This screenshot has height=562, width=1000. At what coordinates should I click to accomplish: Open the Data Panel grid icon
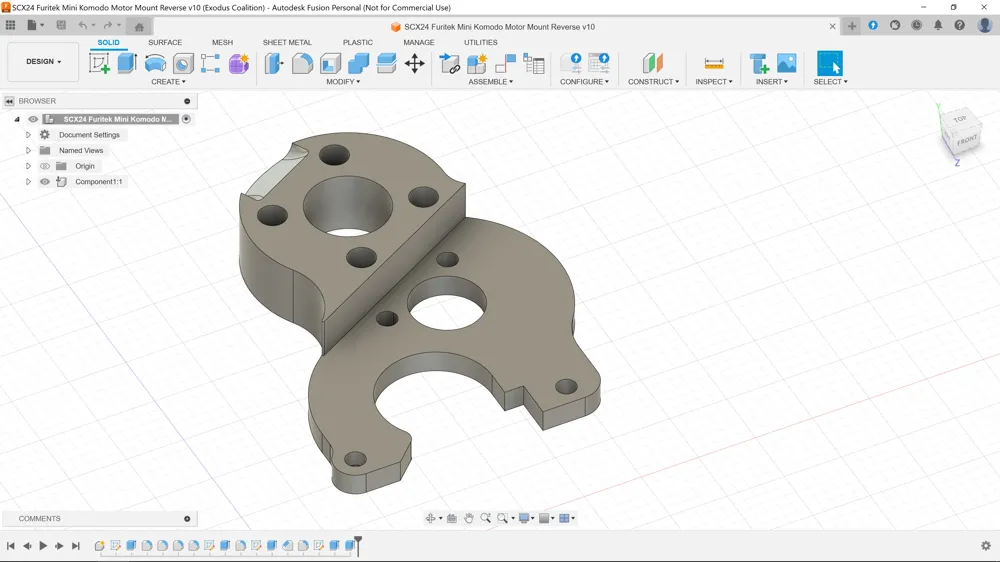point(10,25)
